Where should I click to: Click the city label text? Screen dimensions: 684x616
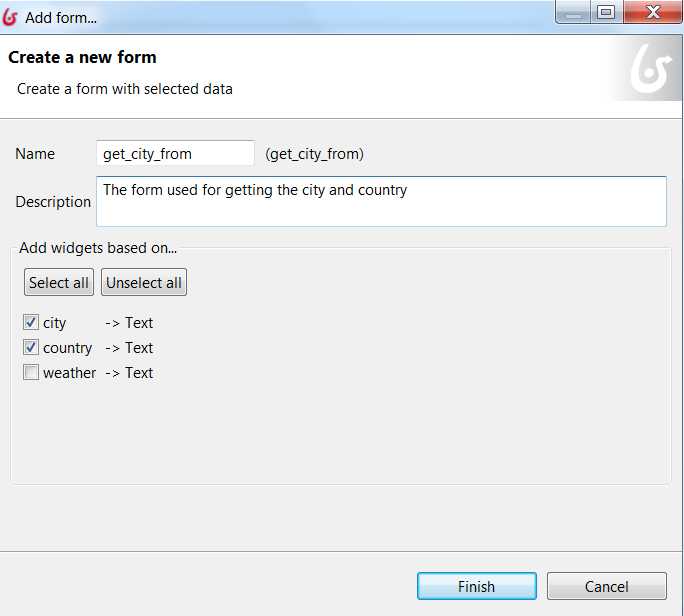(x=55, y=323)
